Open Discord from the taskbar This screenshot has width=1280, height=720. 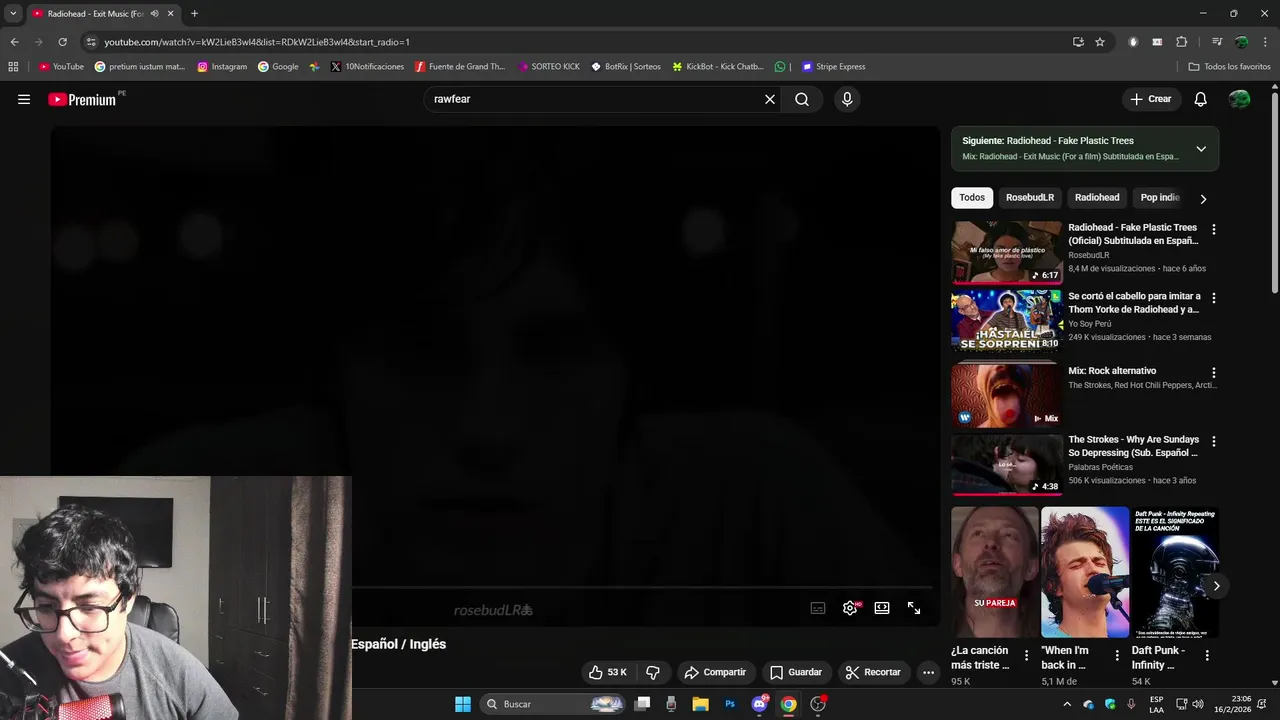(x=759, y=704)
